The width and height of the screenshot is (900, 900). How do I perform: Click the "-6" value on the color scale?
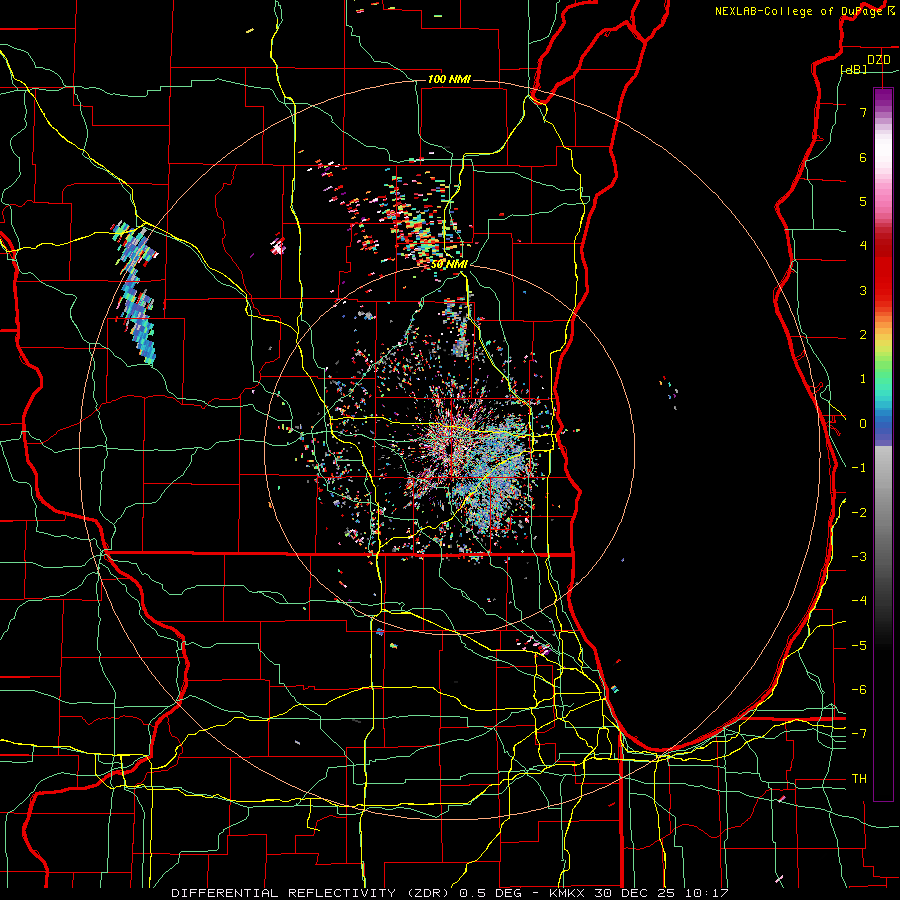[859, 690]
